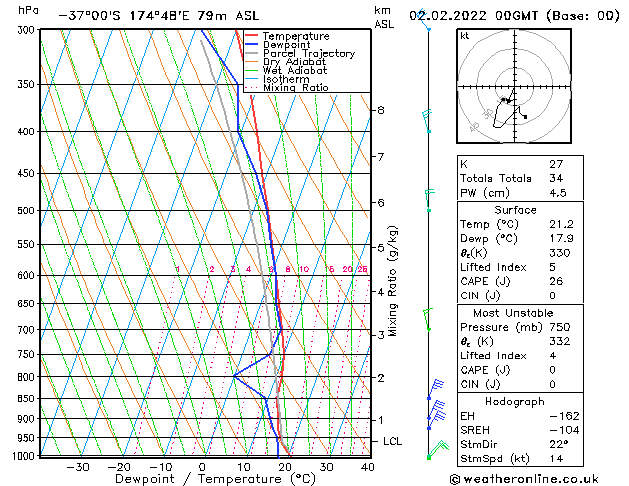The height and width of the screenshot is (486, 629).
Task: Click the Dry Adiabat legend entry
Action: tap(294, 62)
